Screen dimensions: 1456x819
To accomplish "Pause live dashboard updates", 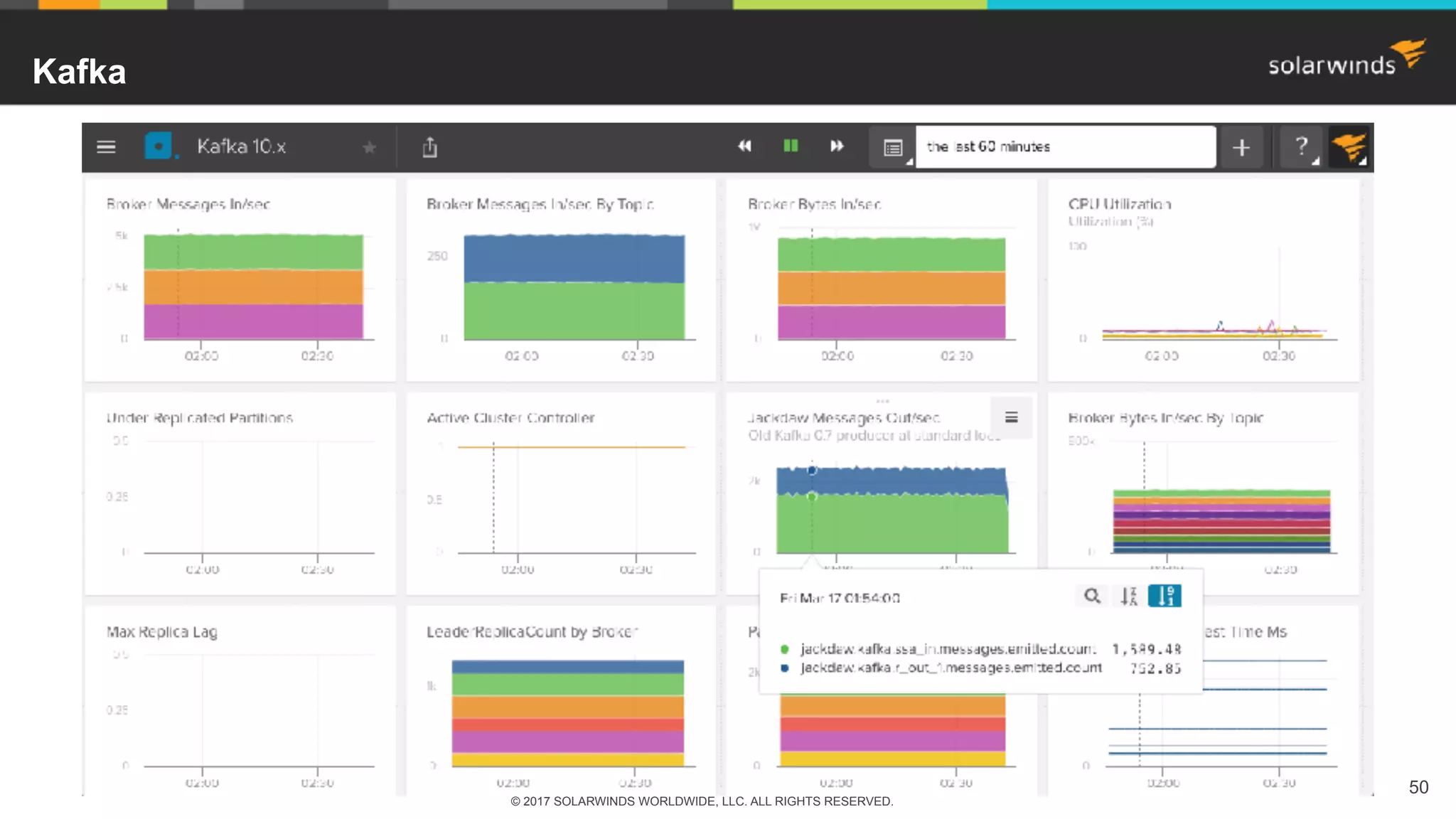I will tap(791, 146).
